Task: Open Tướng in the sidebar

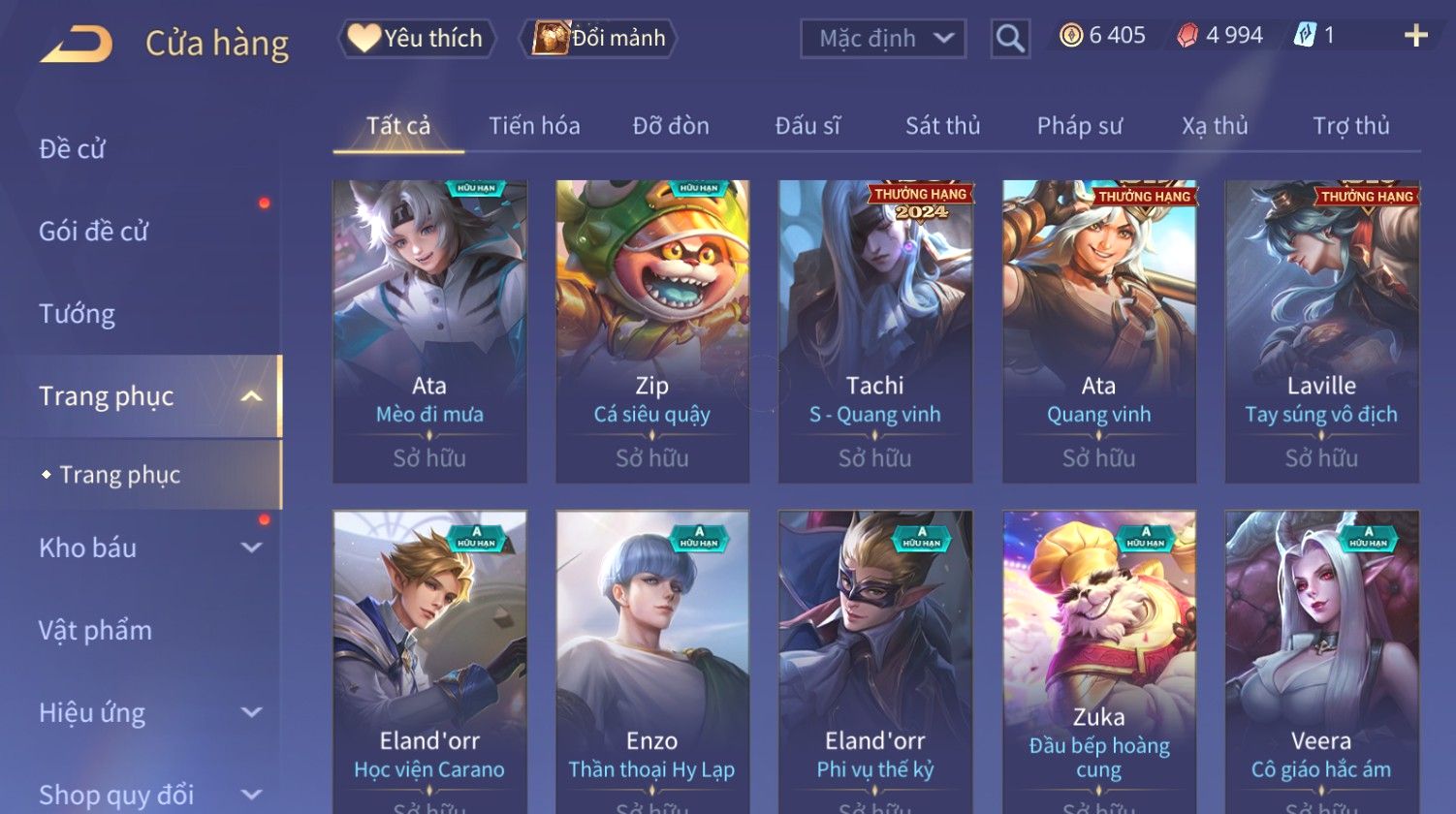Action: click(x=77, y=314)
